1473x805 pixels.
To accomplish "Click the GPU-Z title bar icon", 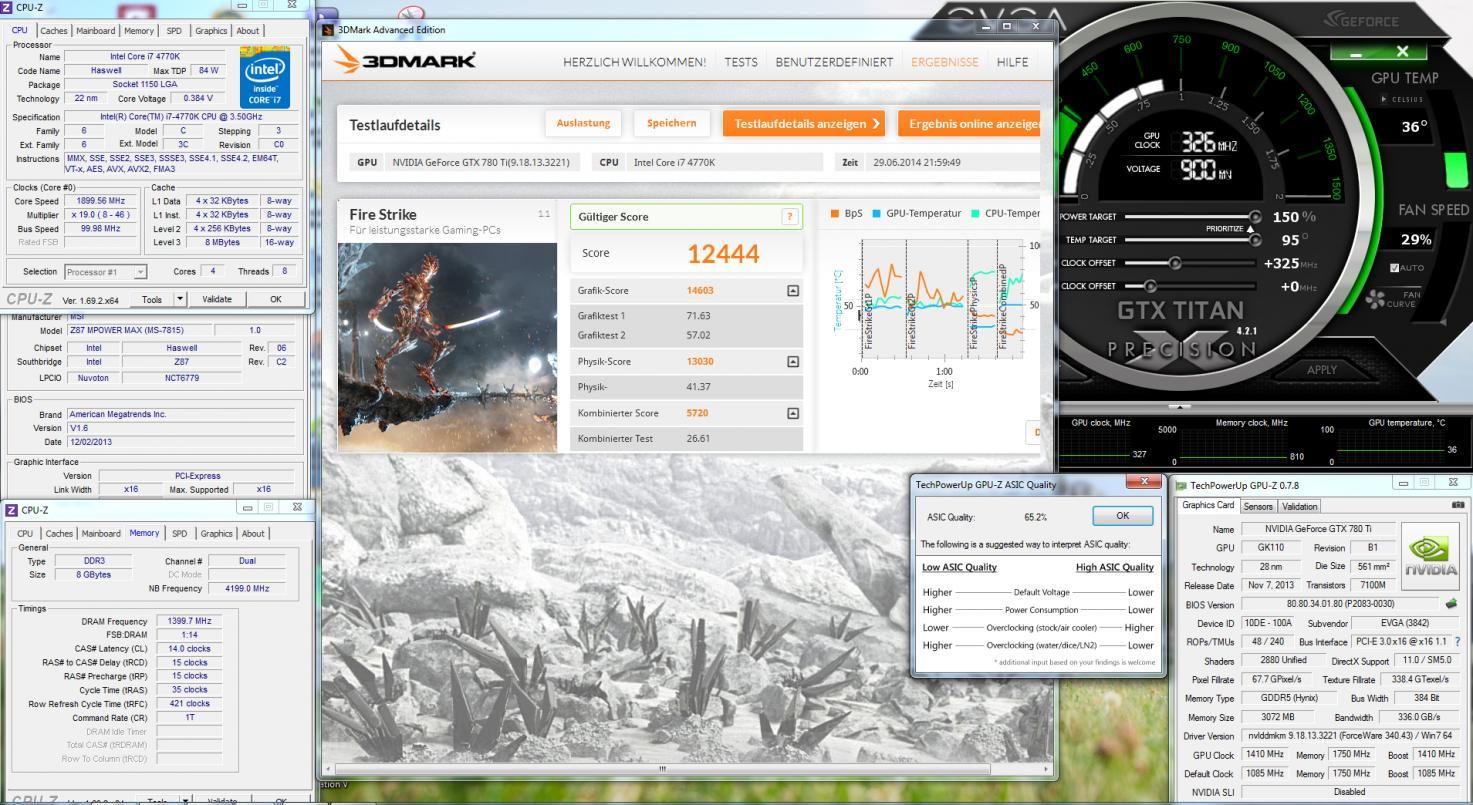I will click(x=1181, y=485).
